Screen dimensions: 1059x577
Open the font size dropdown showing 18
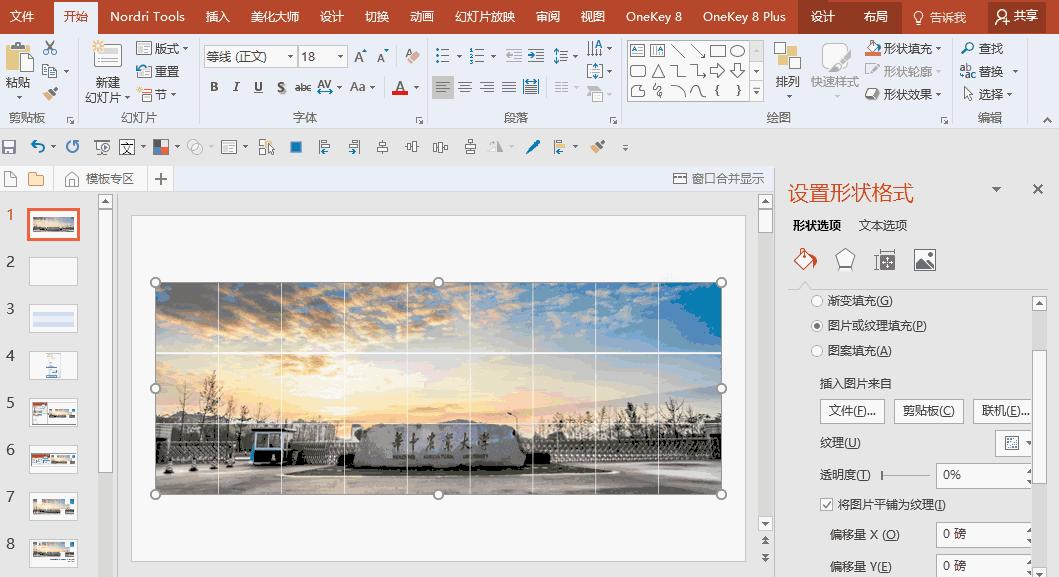[340, 57]
